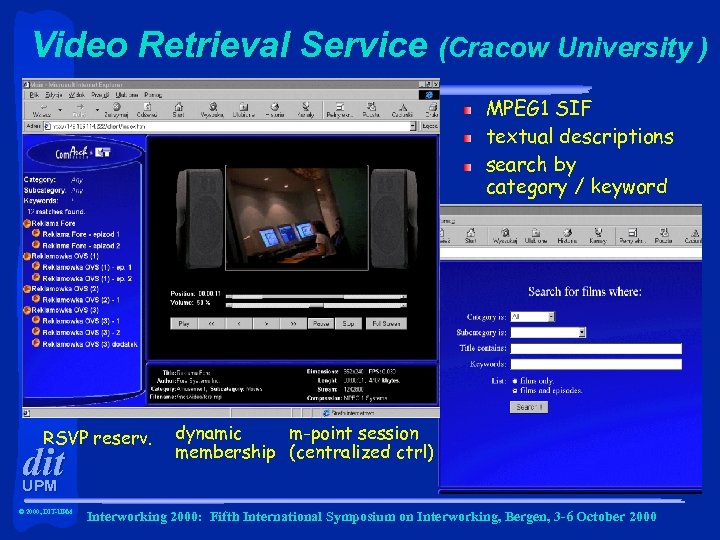Screen dimensions: 720x540
Task: Open the Edycja menu
Action: [54, 95]
